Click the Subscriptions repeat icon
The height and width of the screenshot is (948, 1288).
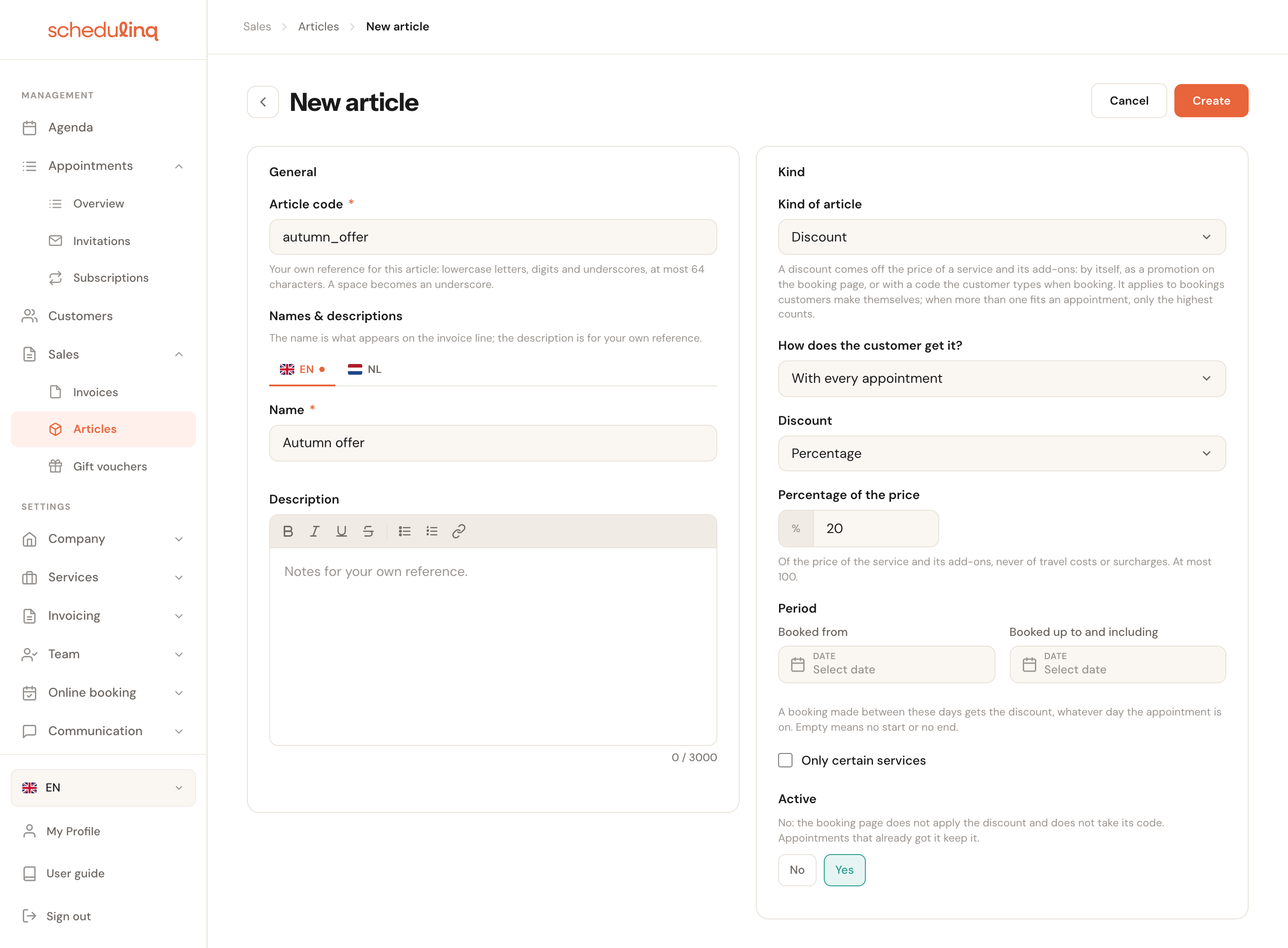coord(55,278)
